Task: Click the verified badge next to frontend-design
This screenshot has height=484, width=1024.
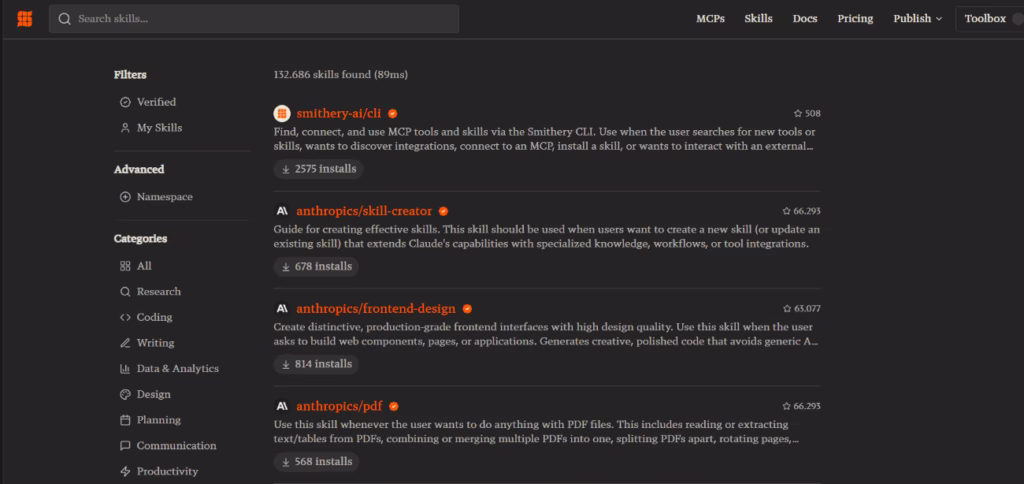Action: [x=467, y=308]
